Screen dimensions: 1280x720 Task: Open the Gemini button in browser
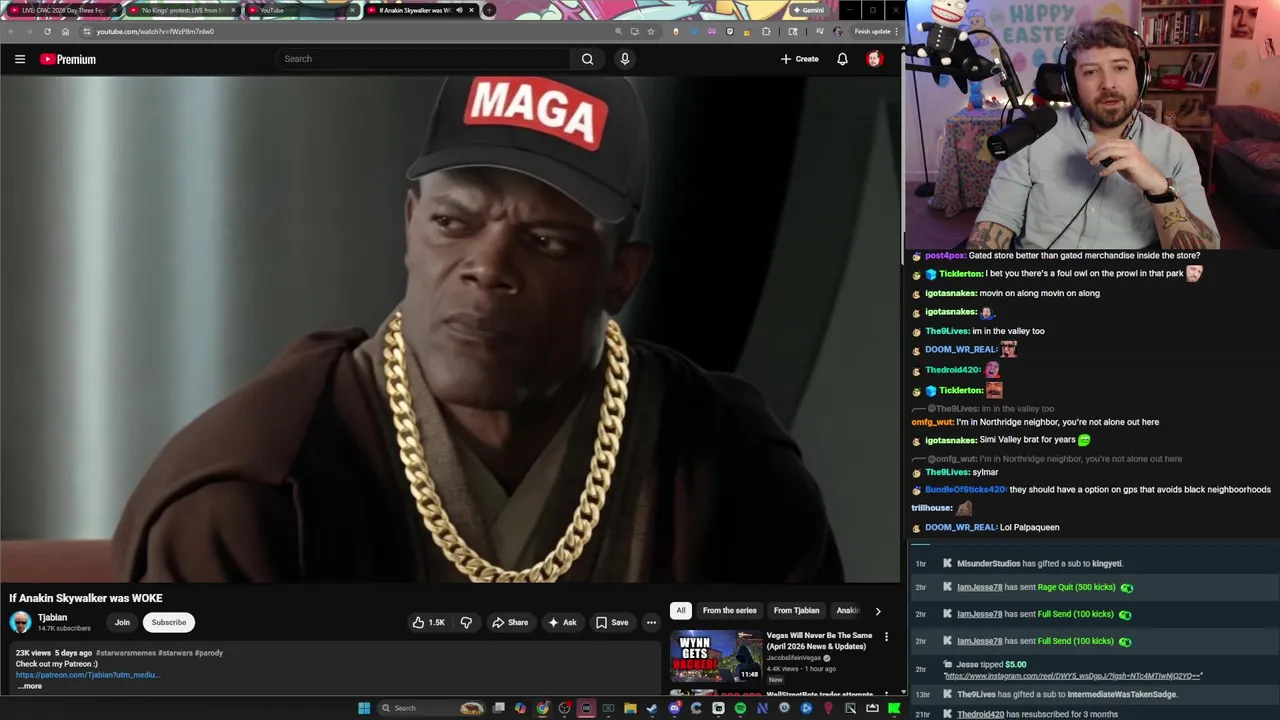coord(808,10)
